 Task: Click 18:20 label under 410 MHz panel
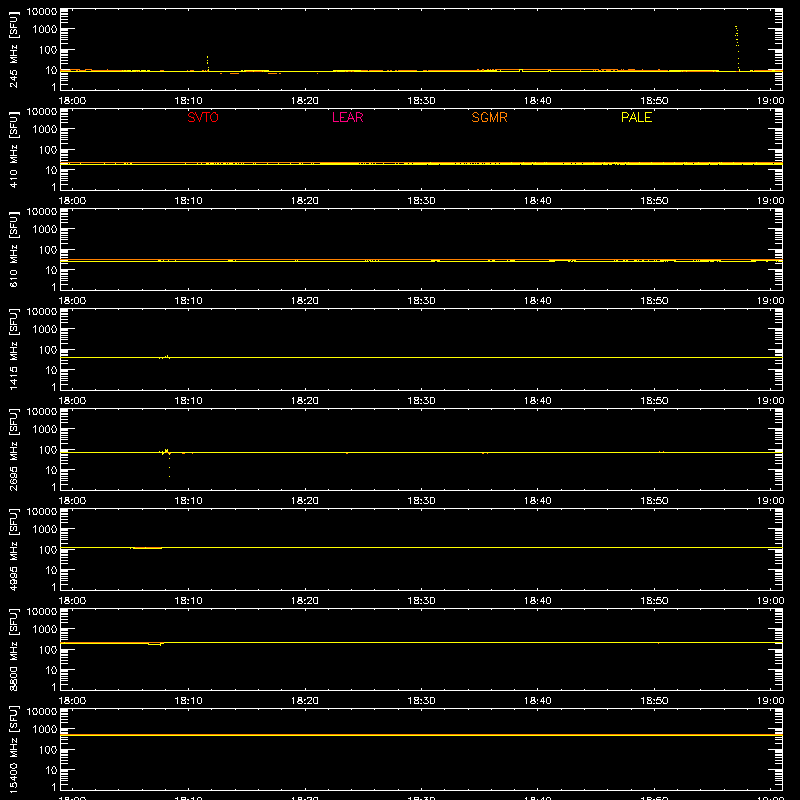[x=305, y=201]
